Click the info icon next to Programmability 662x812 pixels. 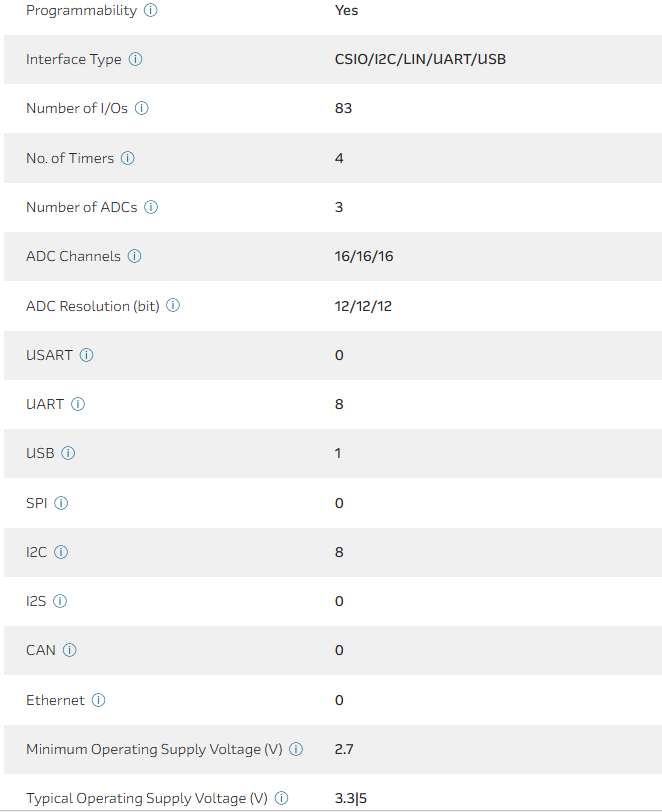tap(151, 10)
